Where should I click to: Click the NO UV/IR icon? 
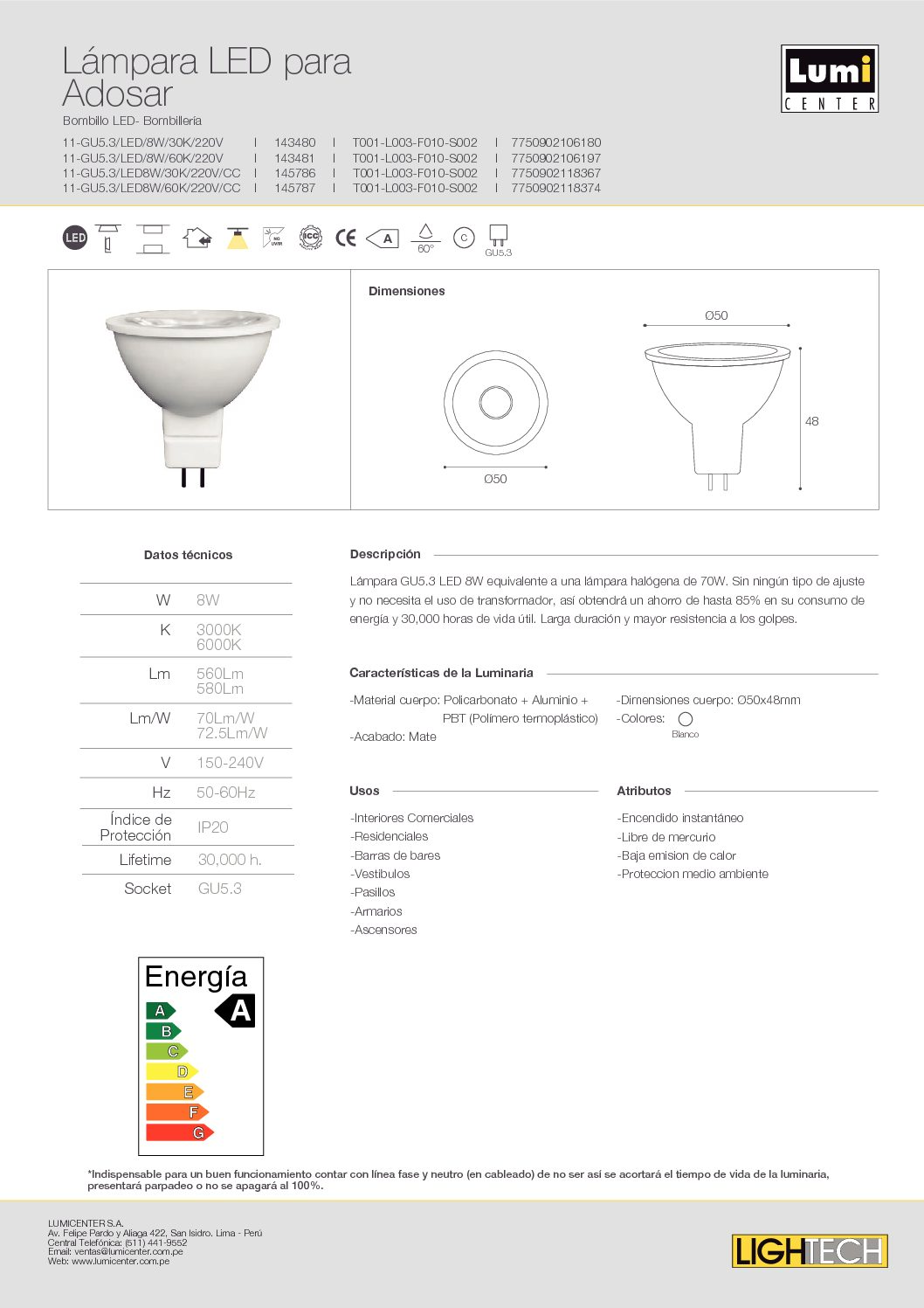273,238
